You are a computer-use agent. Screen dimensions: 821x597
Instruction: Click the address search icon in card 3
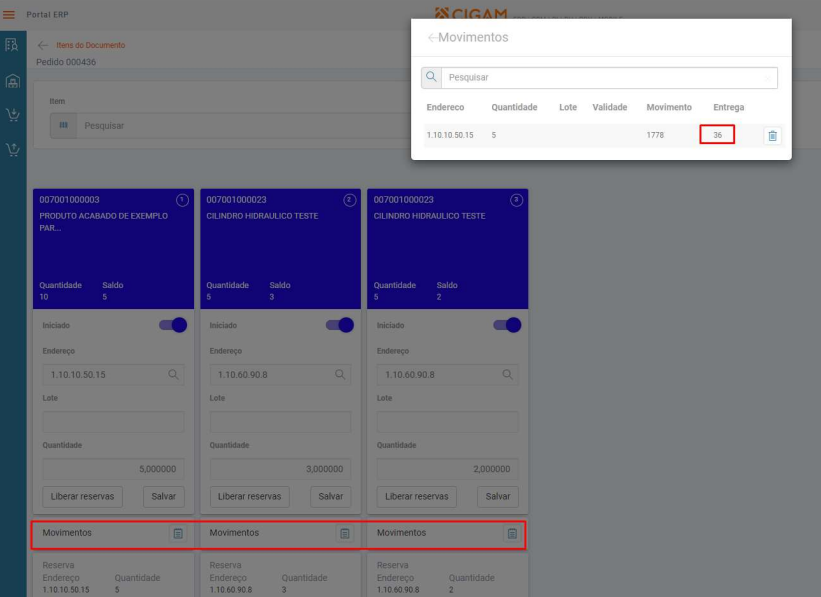(x=507, y=374)
